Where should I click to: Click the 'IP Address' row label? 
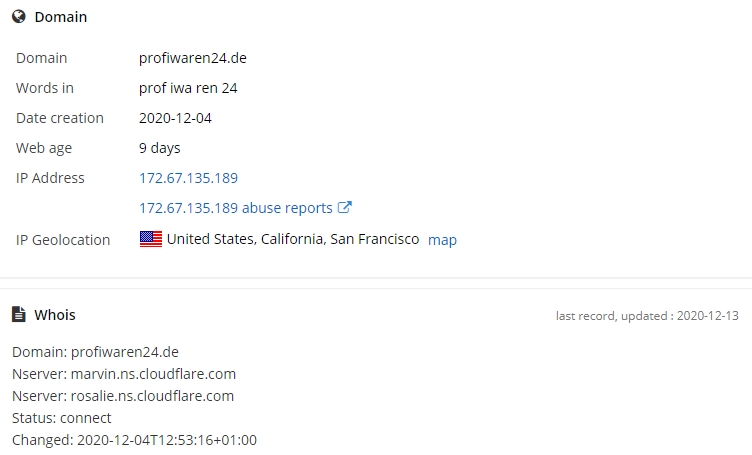tap(50, 178)
